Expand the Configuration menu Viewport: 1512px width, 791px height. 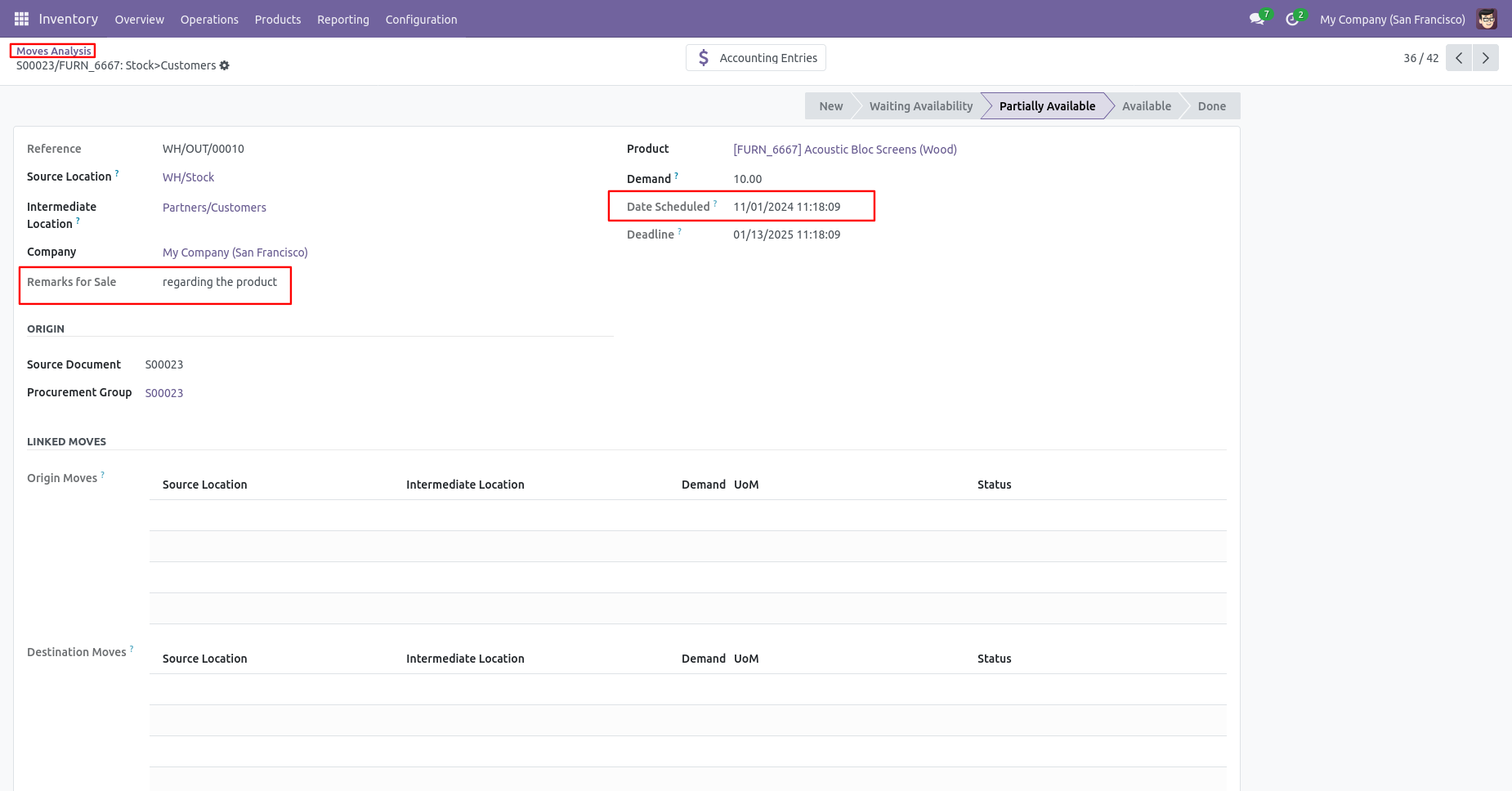421,20
